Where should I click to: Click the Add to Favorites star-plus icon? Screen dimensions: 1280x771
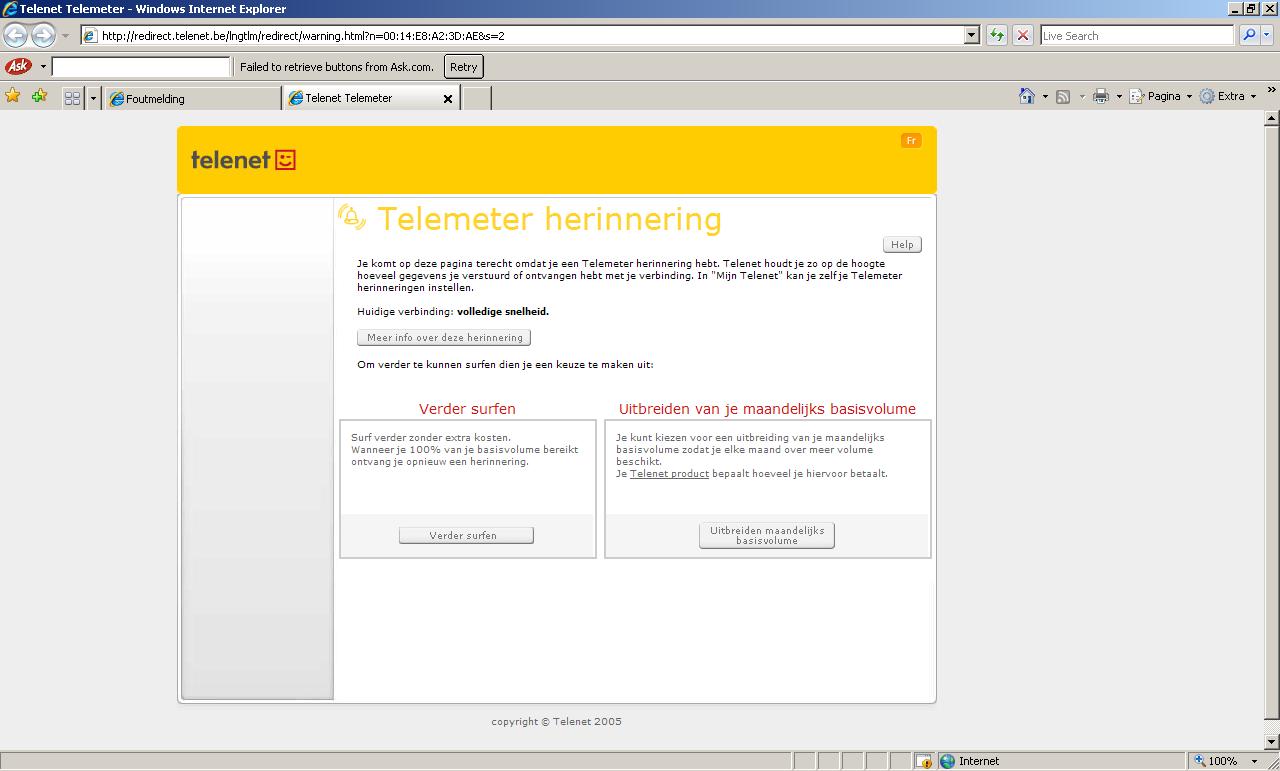click(39, 96)
